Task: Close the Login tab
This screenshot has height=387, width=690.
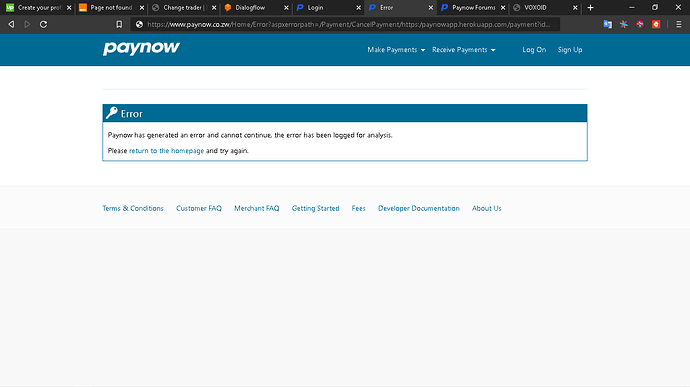Action: (358, 7)
